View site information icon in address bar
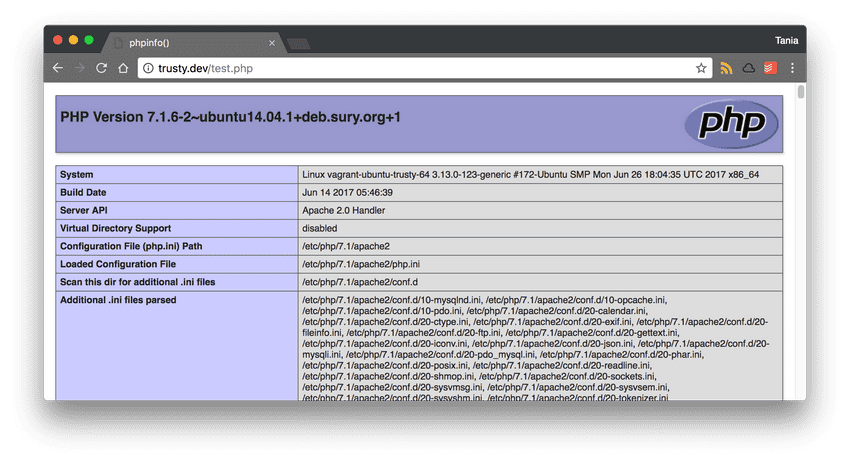Viewport: 850px width, 463px height. click(148, 68)
